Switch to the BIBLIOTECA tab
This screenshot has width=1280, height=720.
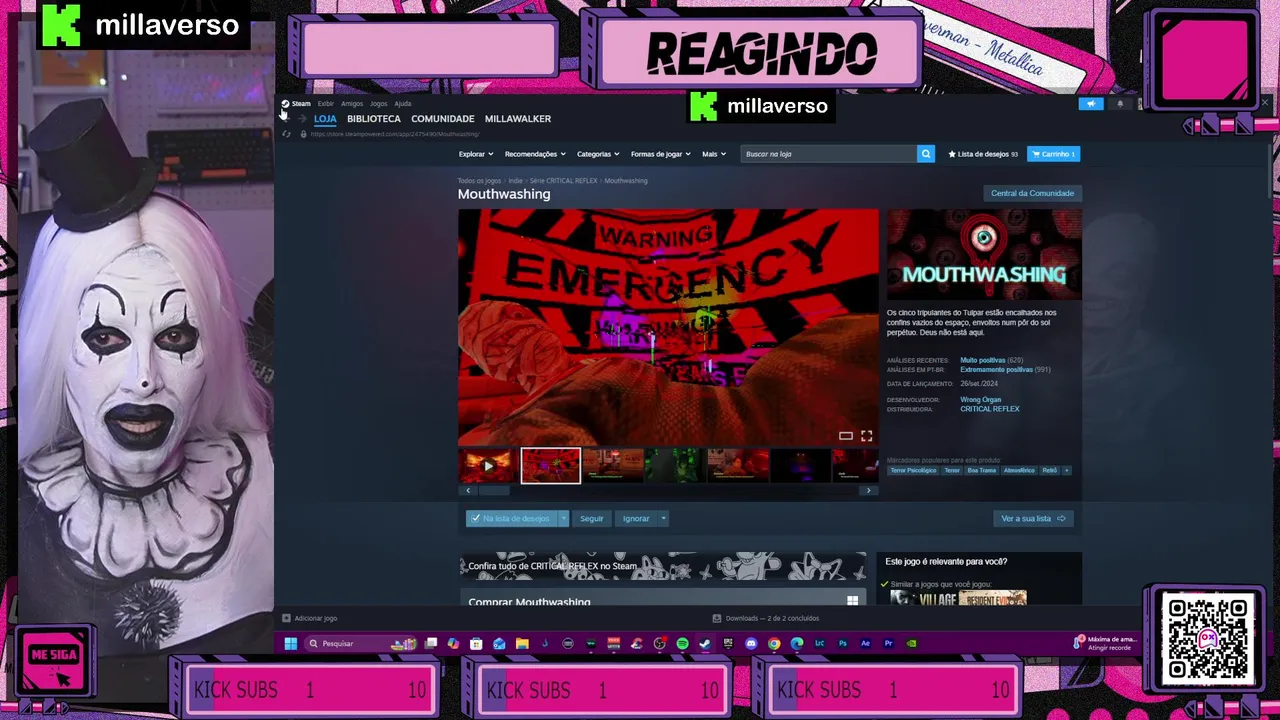pos(374,118)
